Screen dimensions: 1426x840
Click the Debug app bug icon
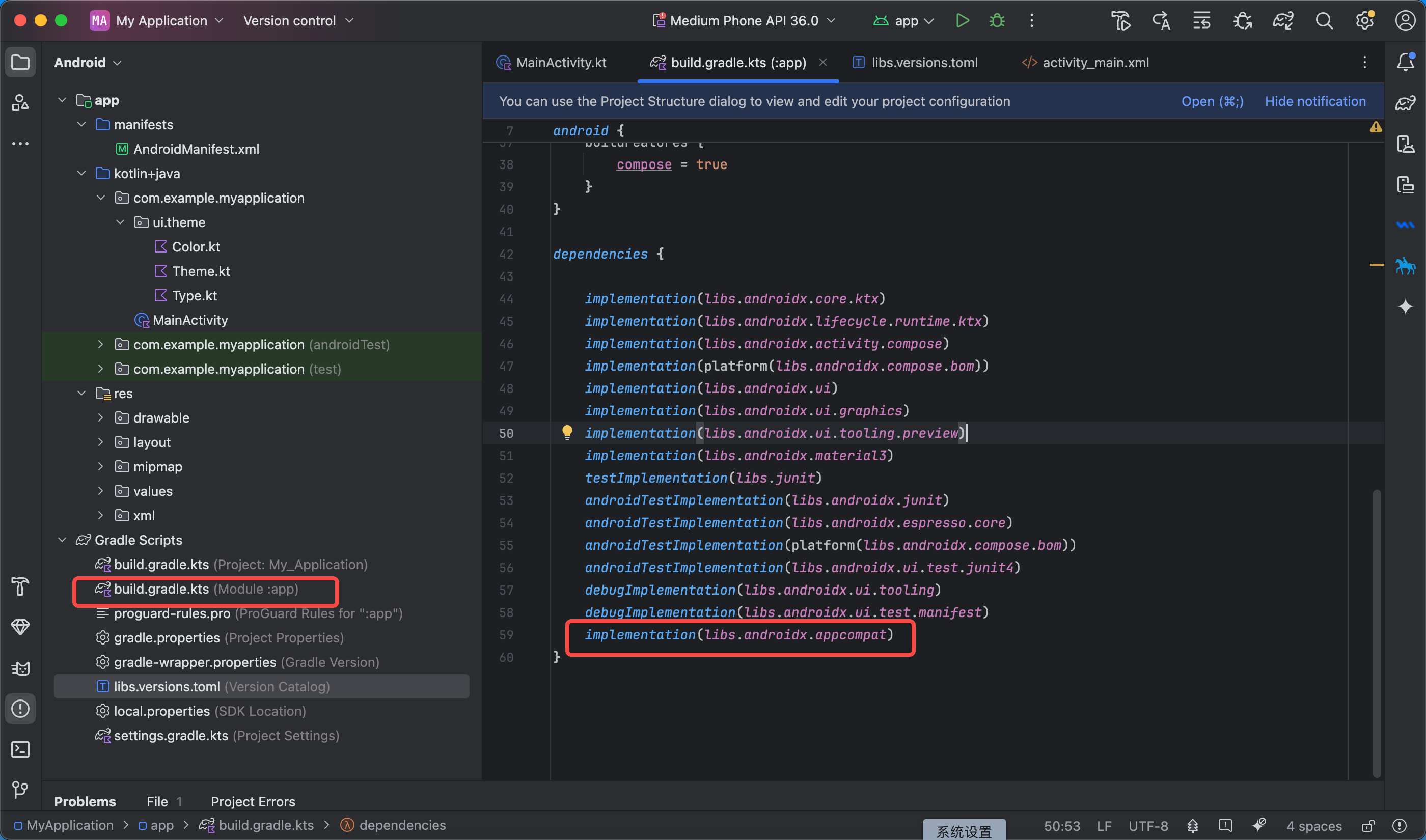[x=997, y=21]
